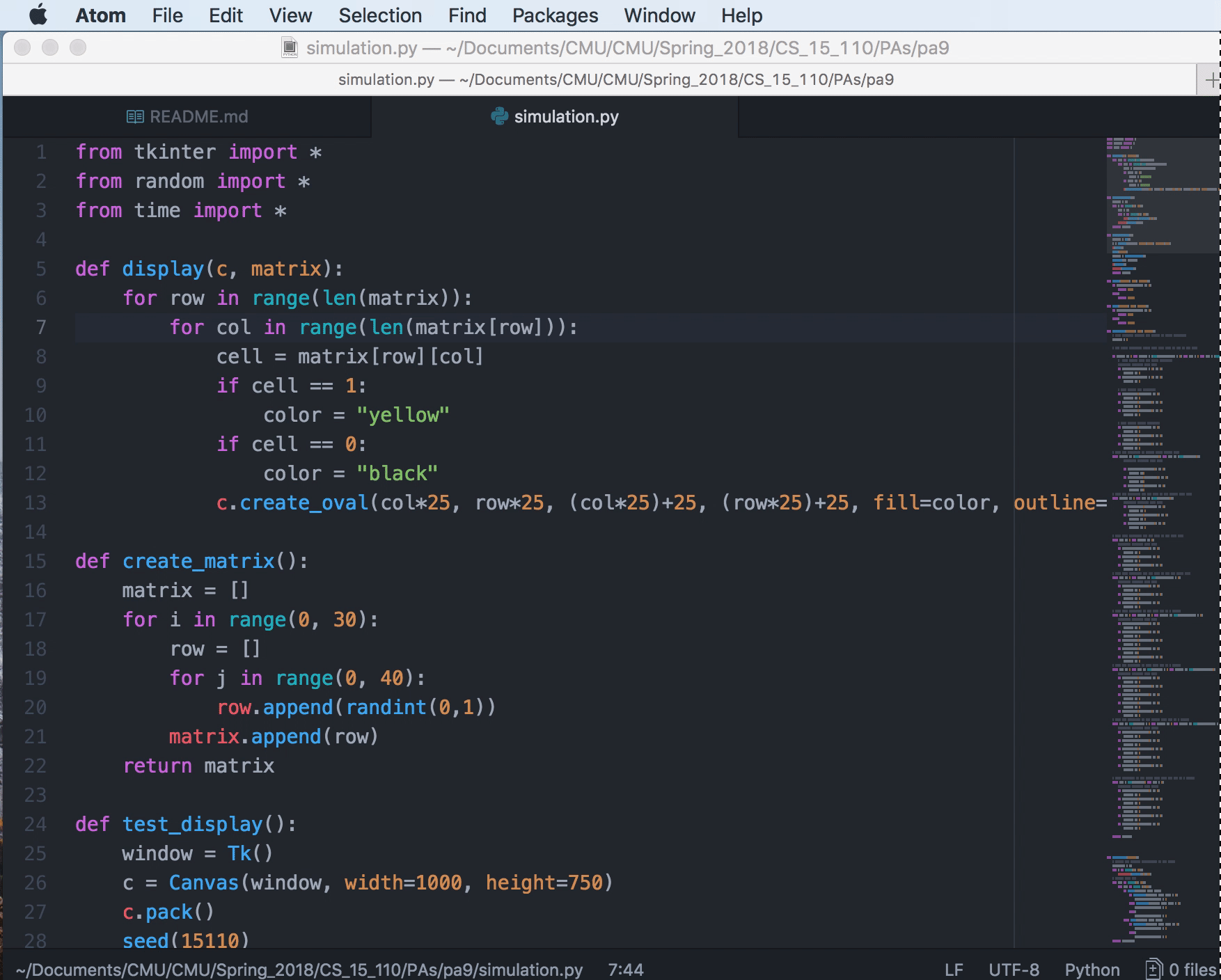This screenshot has width=1221, height=980.
Task: Click the Python file icon in title bar
Action: pyautogui.click(x=290, y=48)
